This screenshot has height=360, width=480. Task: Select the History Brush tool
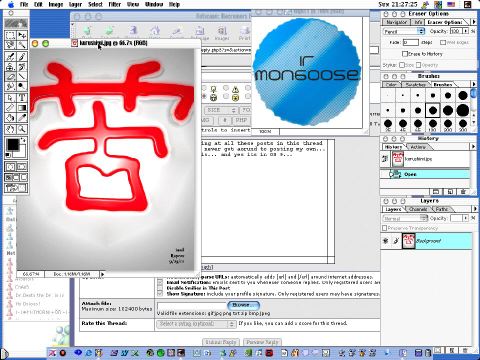point(22,67)
